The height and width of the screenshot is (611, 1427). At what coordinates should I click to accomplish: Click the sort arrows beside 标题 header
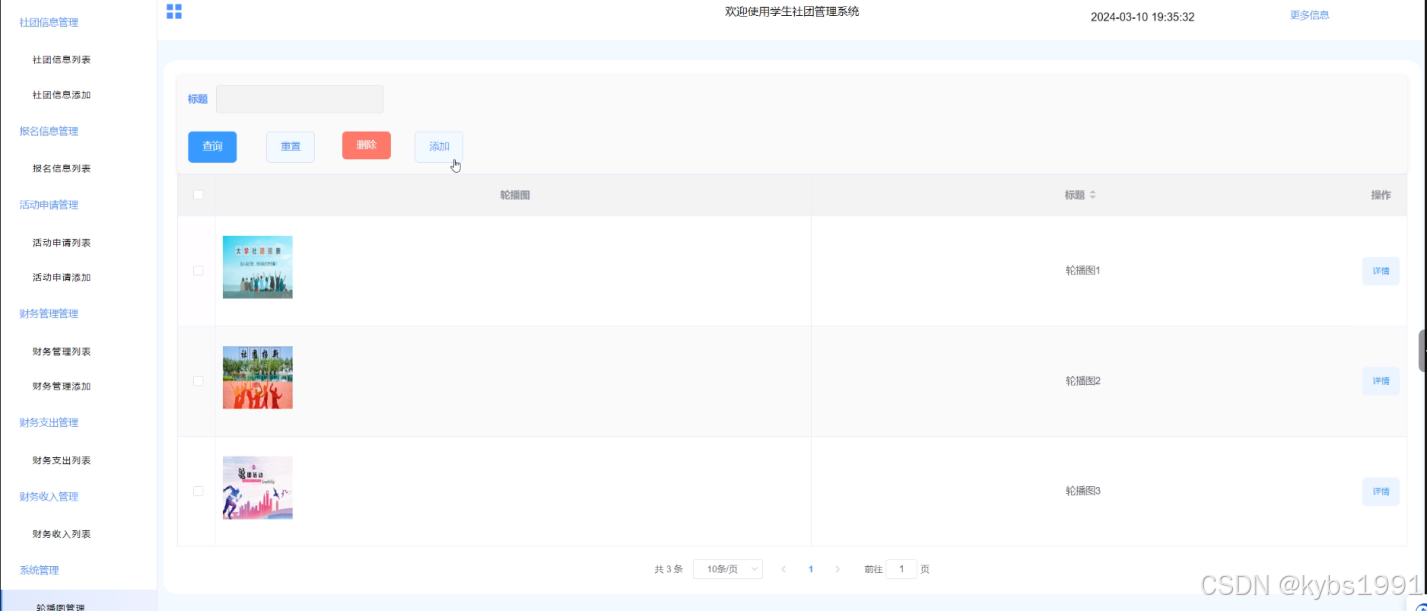tap(1092, 195)
